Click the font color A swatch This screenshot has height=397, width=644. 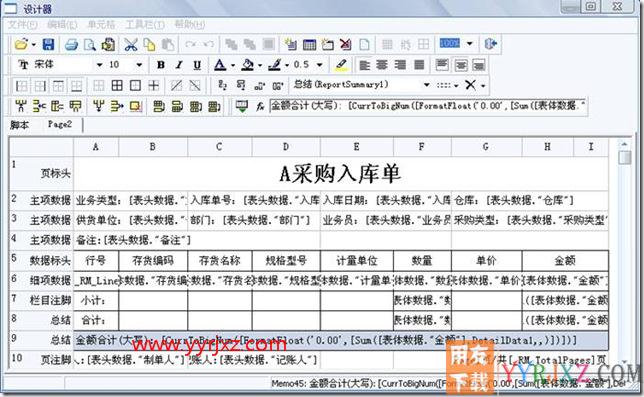pyautogui.click(x=220, y=65)
